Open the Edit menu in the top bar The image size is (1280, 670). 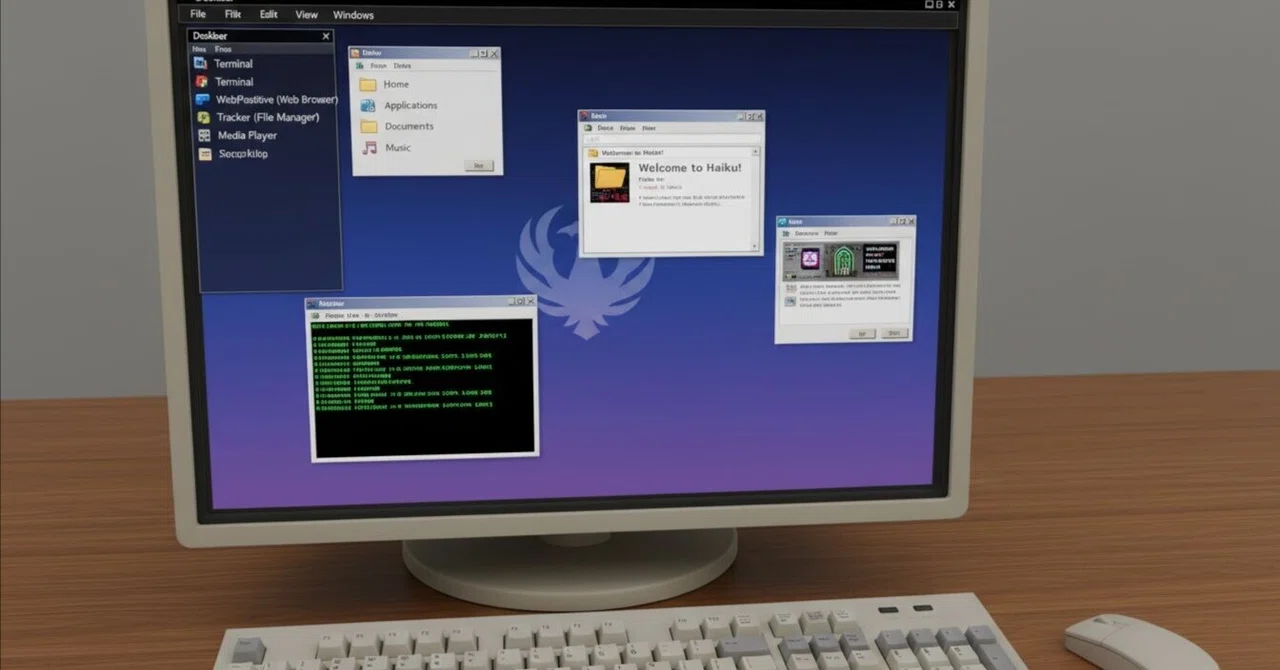tap(269, 14)
